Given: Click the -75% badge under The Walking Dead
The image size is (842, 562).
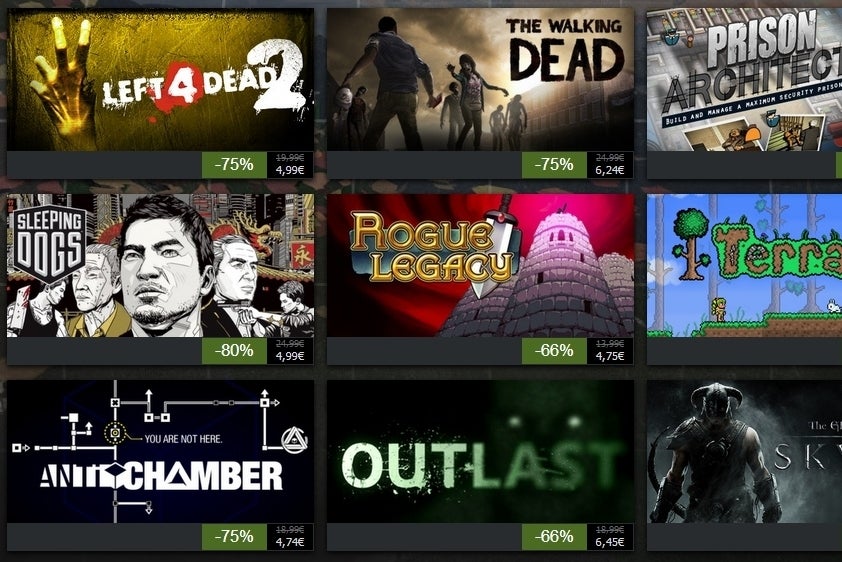Looking at the screenshot, I should [554, 165].
